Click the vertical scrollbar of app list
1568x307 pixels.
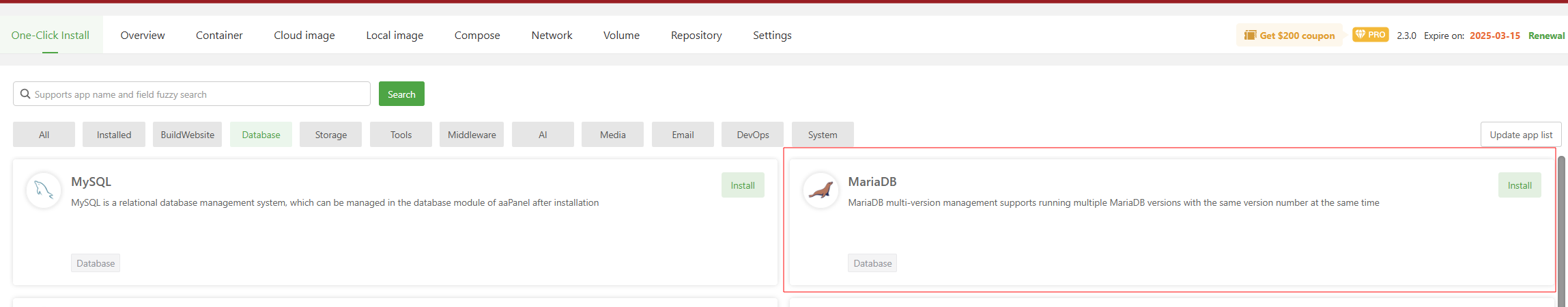coord(1562,231)
